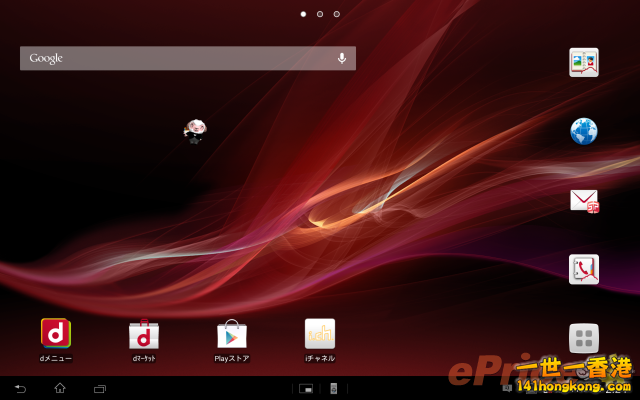Launch the globe web browser
The width and height of the screenshot is (640, 400).
click(x=583, y=131)
